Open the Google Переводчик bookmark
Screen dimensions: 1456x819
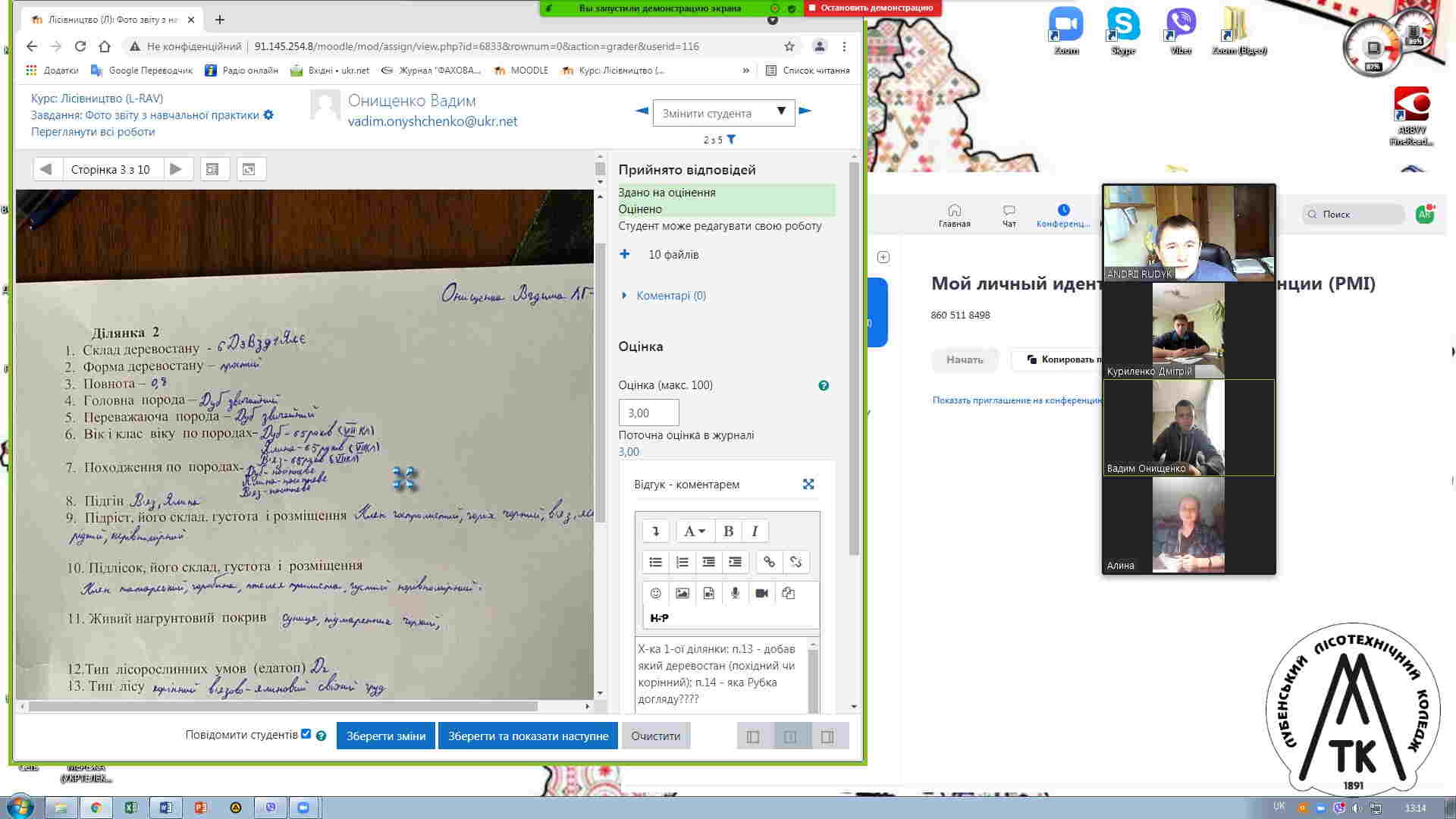coord(142,71)
